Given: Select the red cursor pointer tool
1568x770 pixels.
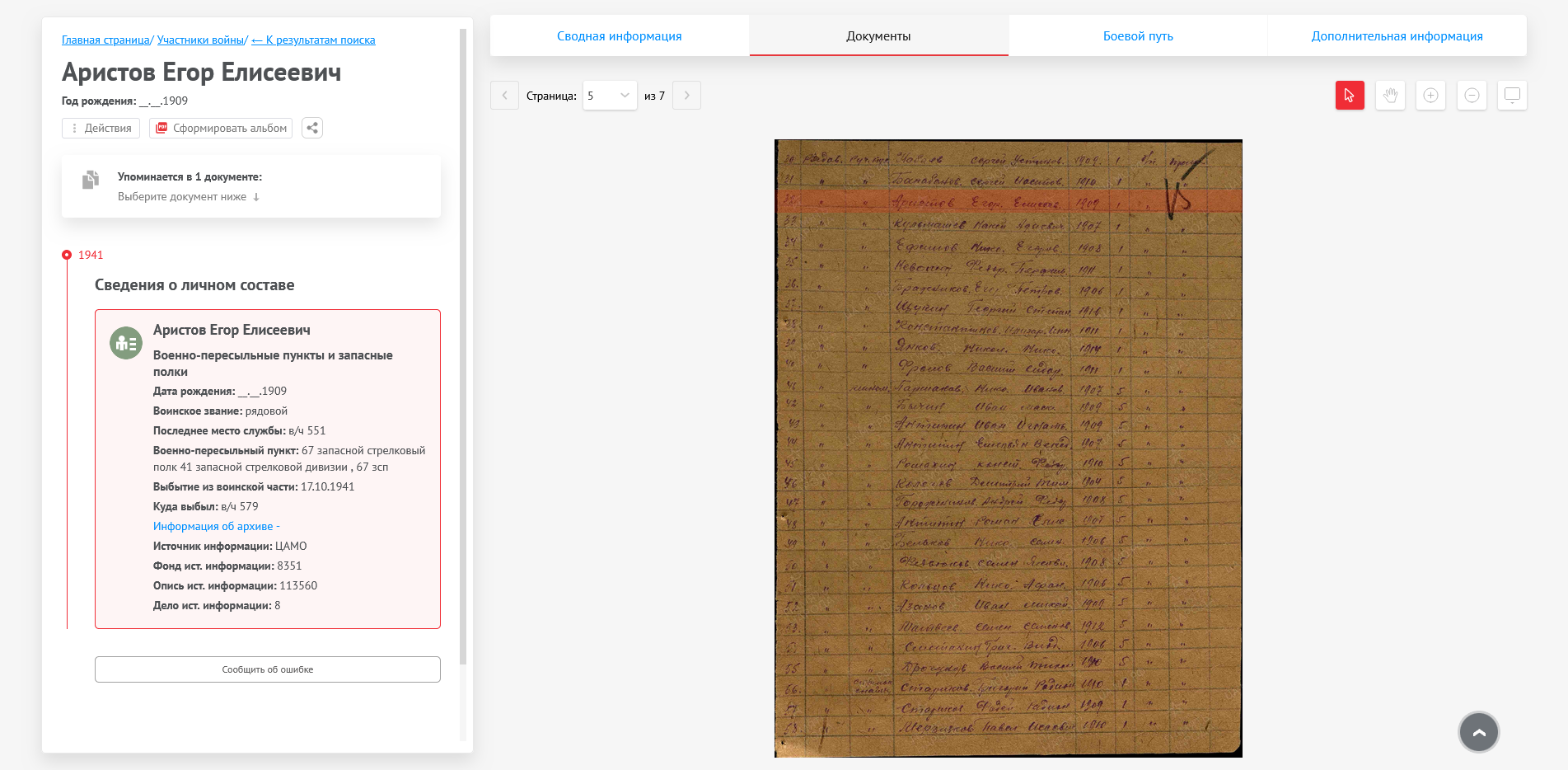Looking at the screenshot, I should pyautogui.click(x=1349, y=96).
